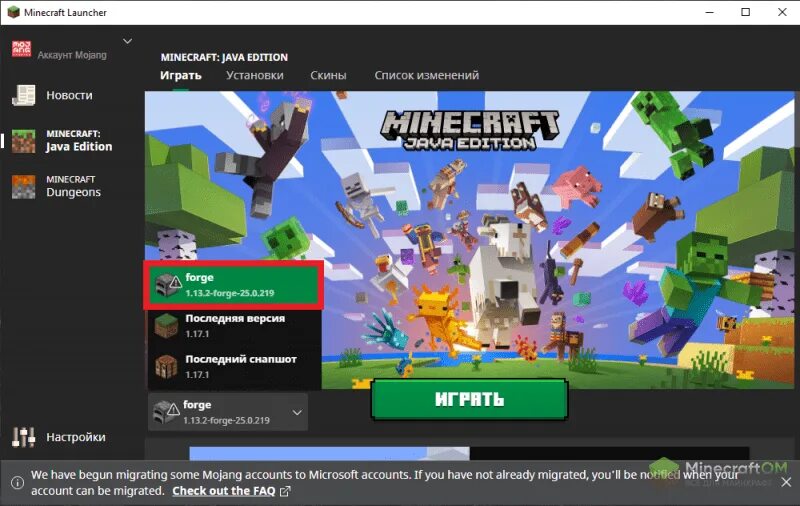Open the Новости section
This screenshot has width=800, height=506.
(69, 95)
